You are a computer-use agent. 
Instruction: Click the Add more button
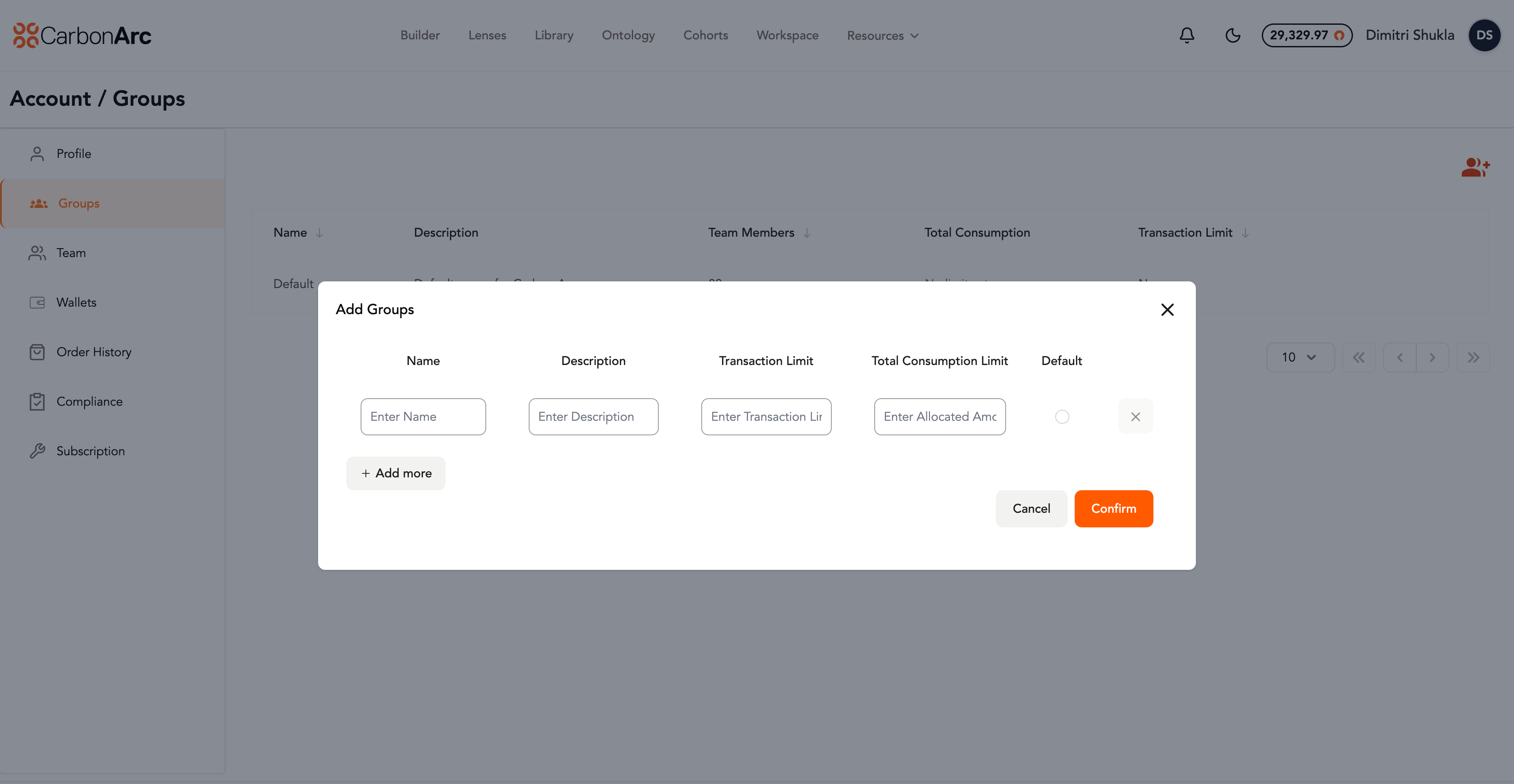(396, 473)
